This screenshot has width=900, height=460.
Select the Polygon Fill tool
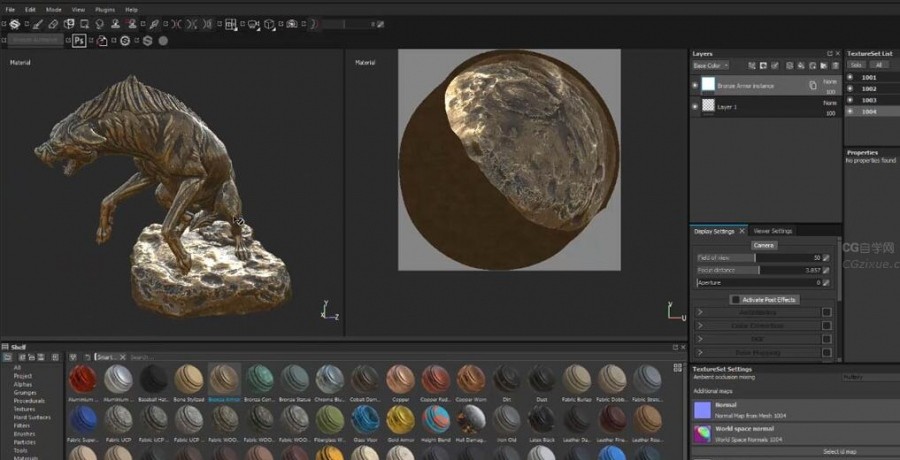[84, 24]
